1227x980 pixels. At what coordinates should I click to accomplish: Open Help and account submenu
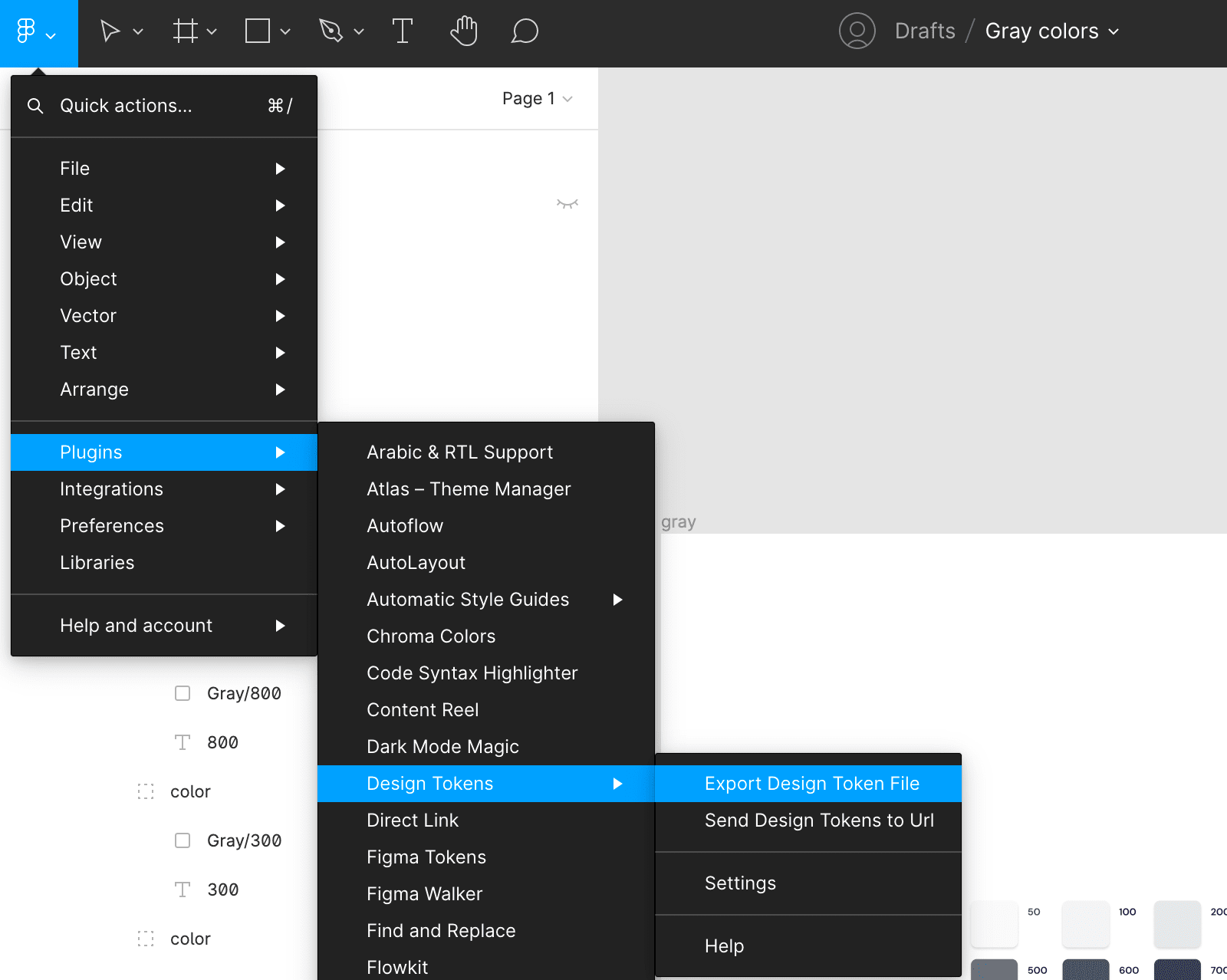tap(164, 626)
